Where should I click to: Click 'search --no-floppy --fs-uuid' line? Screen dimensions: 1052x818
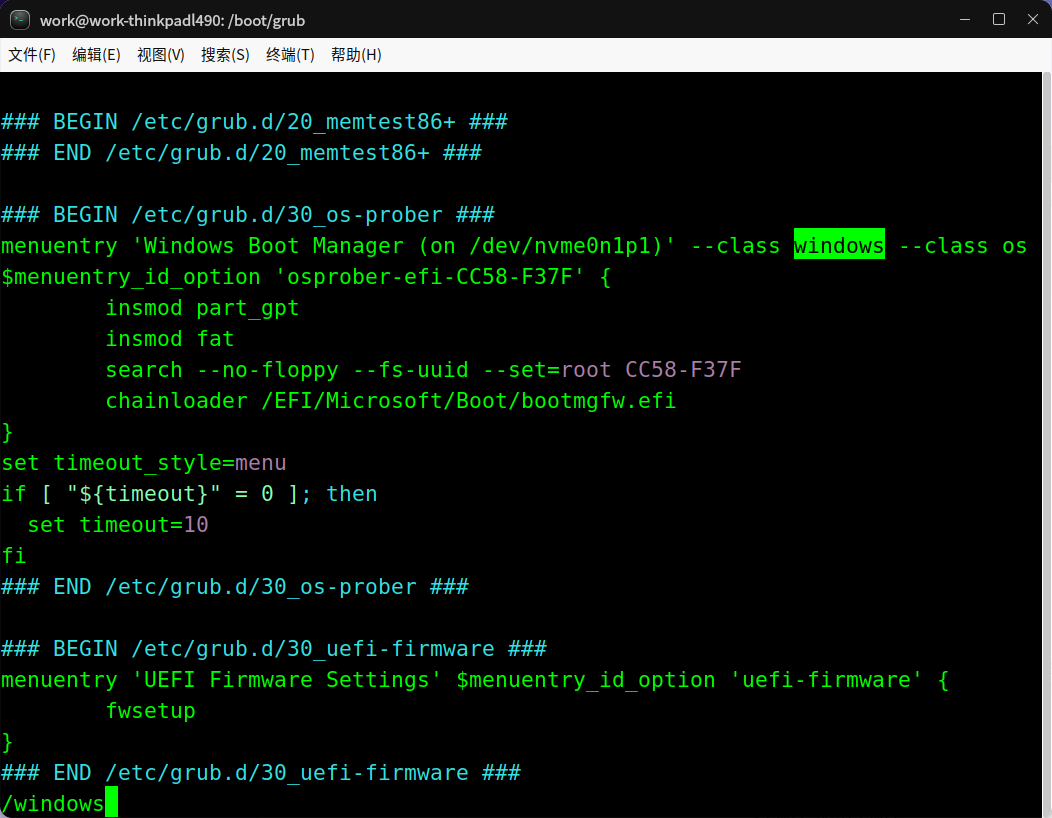pyautogui.click(x=423, y=369)
